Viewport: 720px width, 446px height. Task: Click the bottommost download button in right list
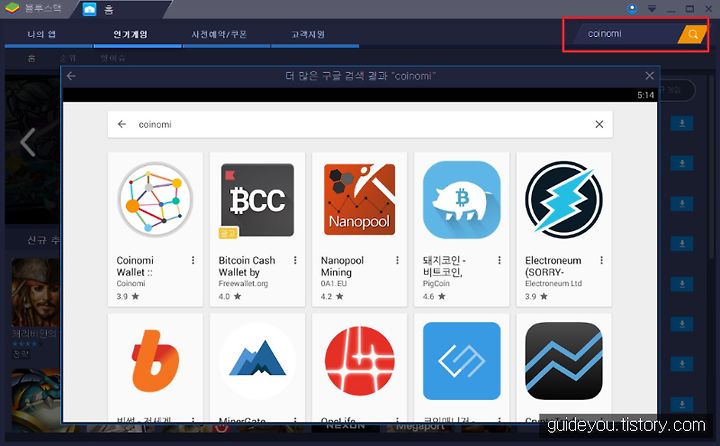[682, 404]
